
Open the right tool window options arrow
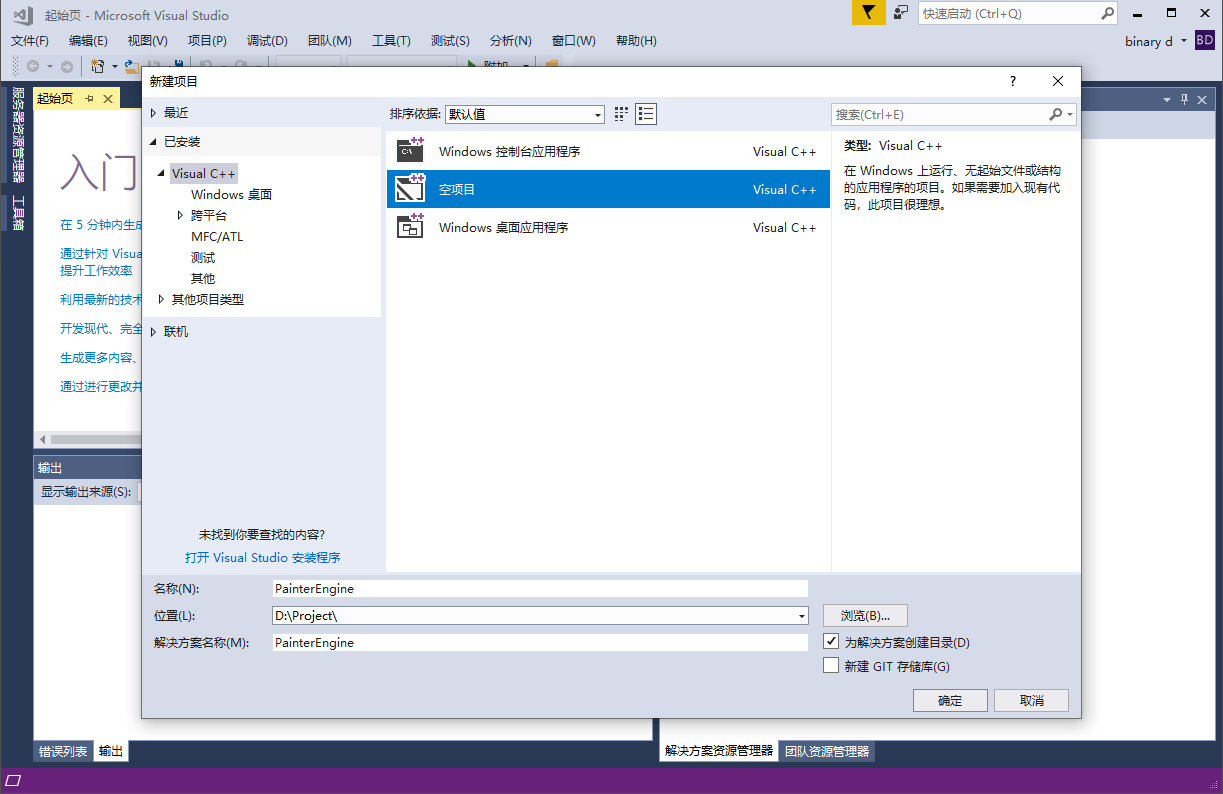tap(1167, 99)
